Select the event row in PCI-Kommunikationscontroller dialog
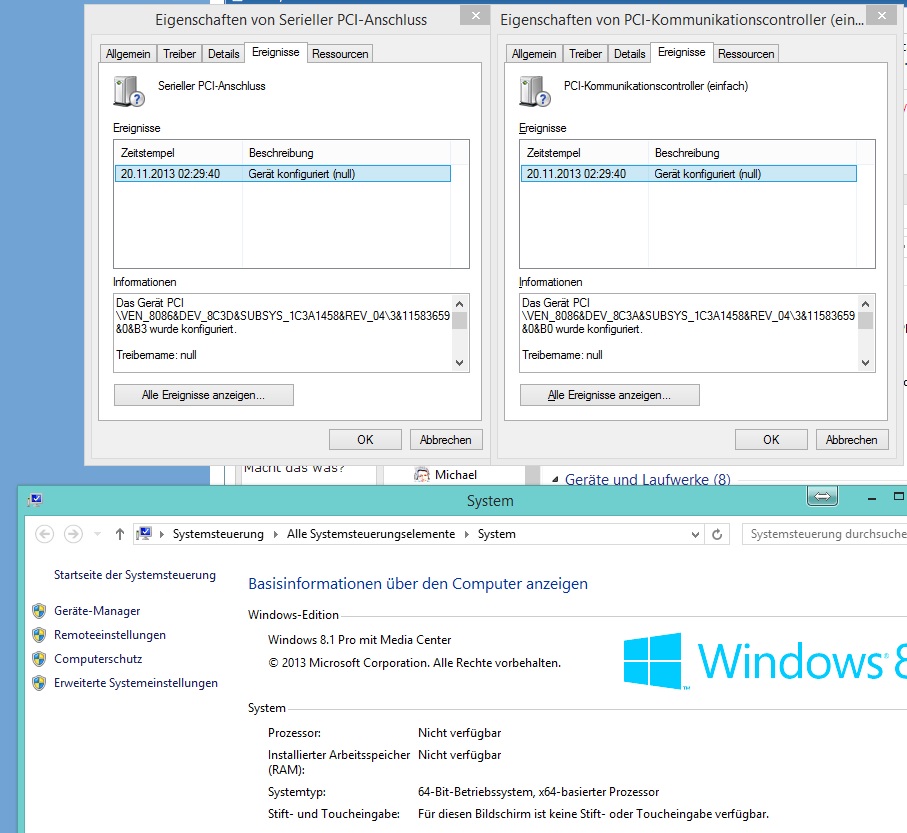This screenshot has height=833, width=907. [689, 174]
